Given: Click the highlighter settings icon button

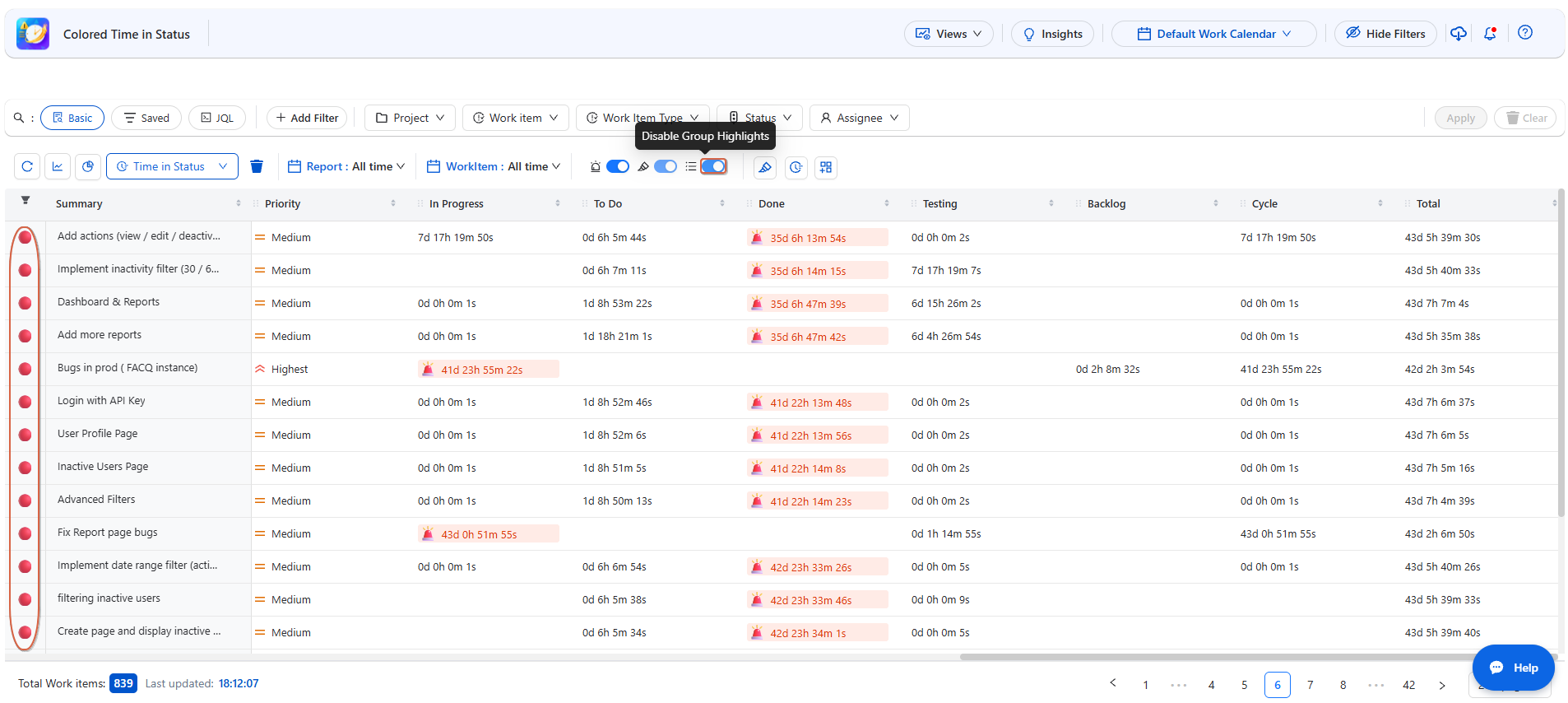Looking at the screenshot, I should click(765, 167).
